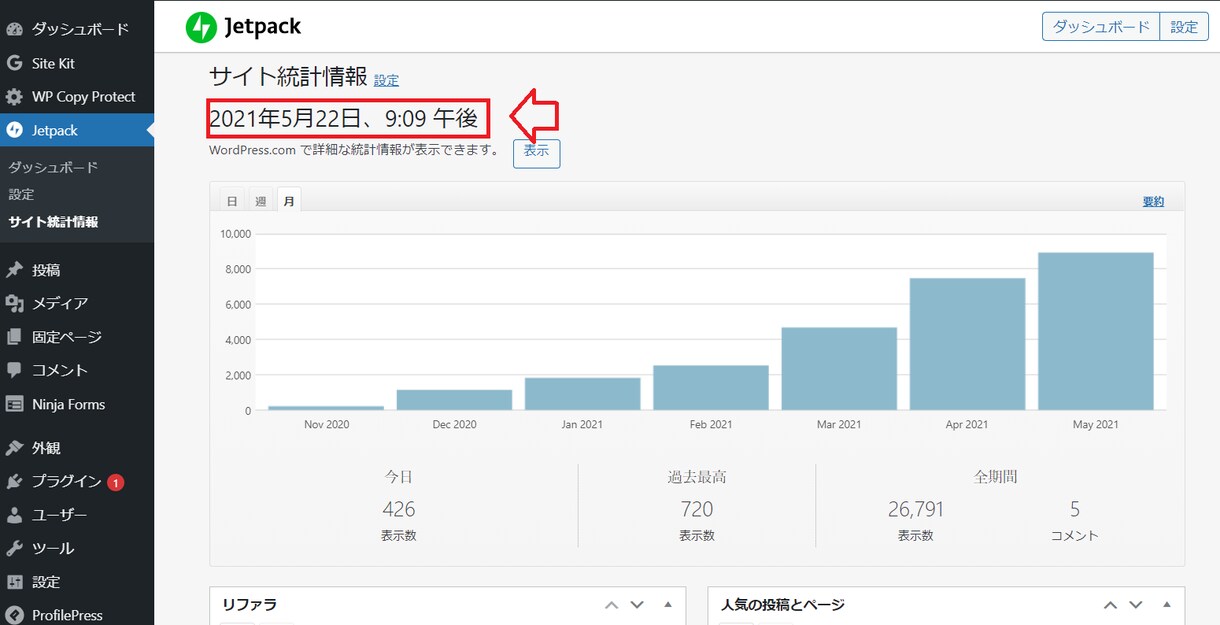Open Jetpack submenu 設定
The height and width of the screenshot is (625, 1220).
[x=21, y=194]
